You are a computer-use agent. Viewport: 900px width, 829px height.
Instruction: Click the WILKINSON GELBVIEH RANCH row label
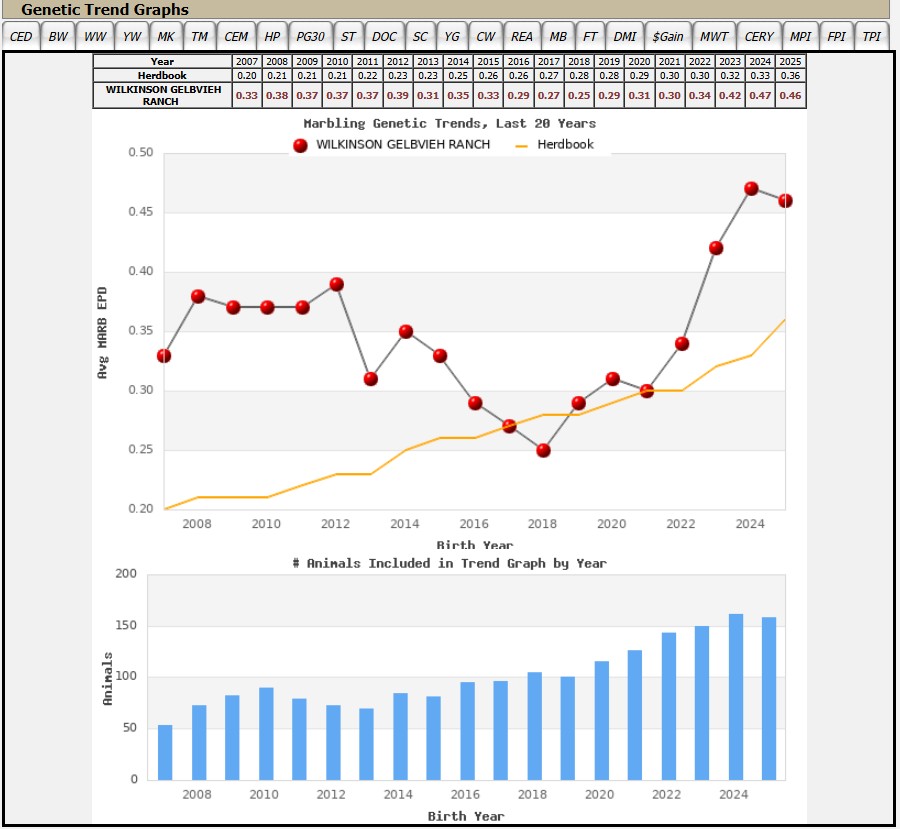(162, 95)
